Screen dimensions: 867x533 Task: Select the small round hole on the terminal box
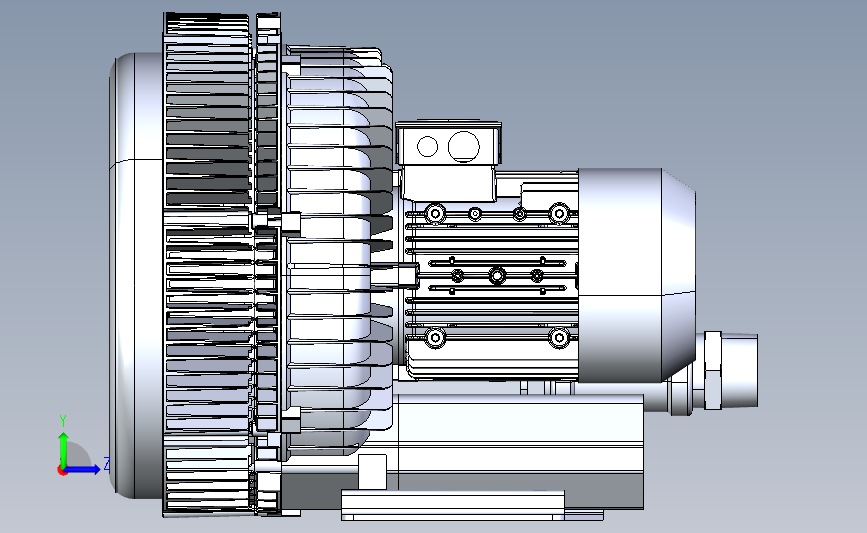click(x=427, y=147)
